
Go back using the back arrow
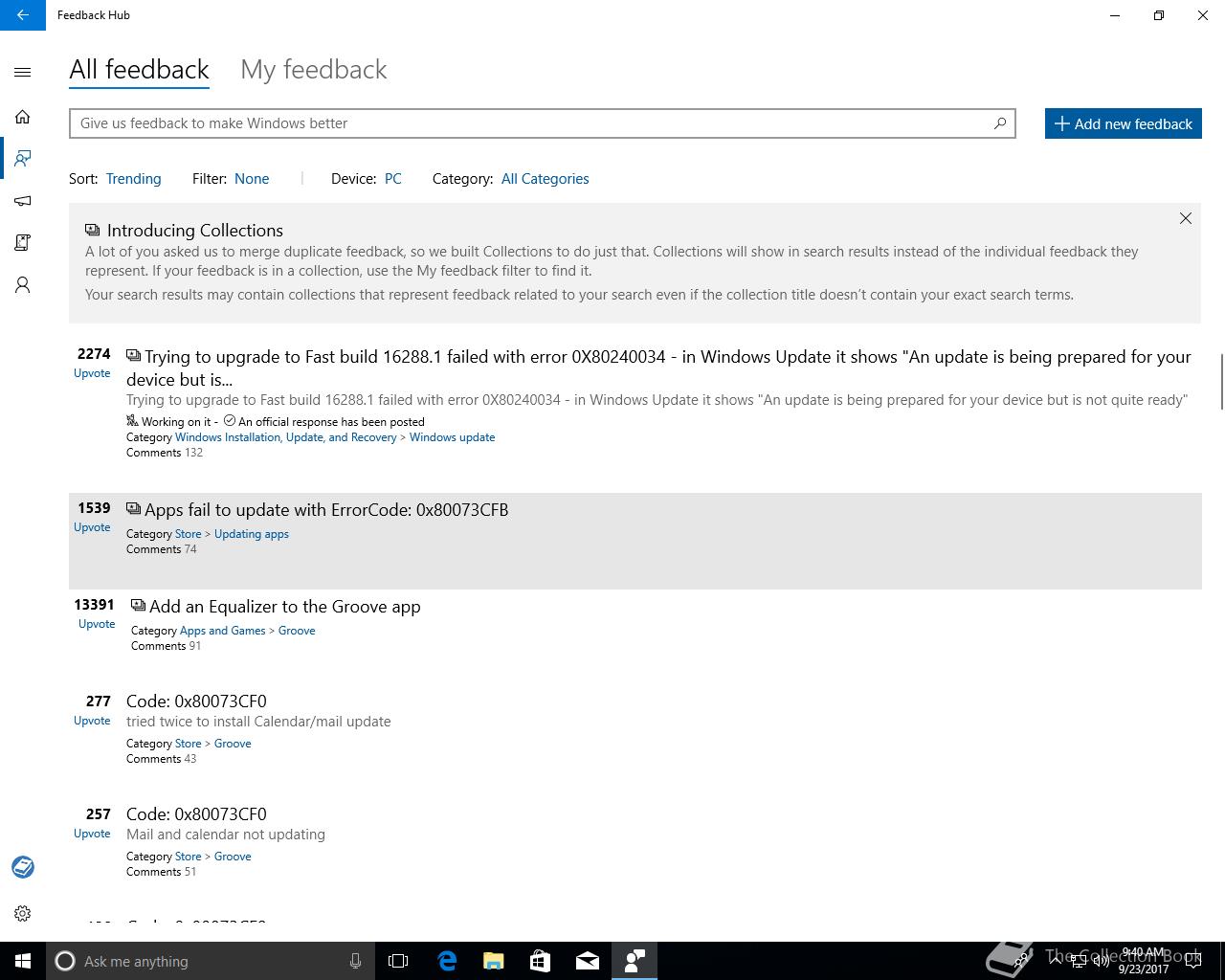pyautogui.click(x=23, y=15)
